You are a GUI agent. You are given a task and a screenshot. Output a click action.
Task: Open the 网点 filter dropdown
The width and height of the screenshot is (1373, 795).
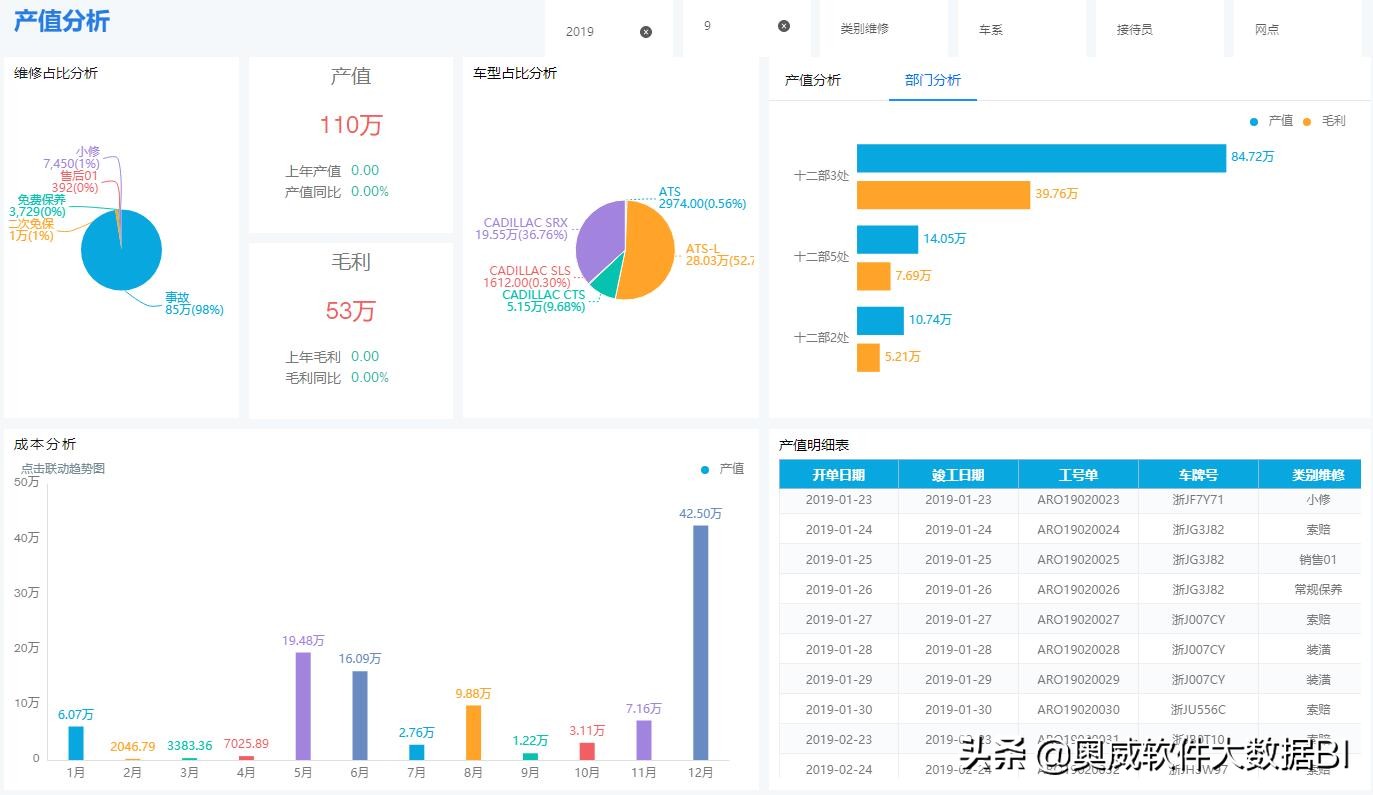[x=1297, y=29]
